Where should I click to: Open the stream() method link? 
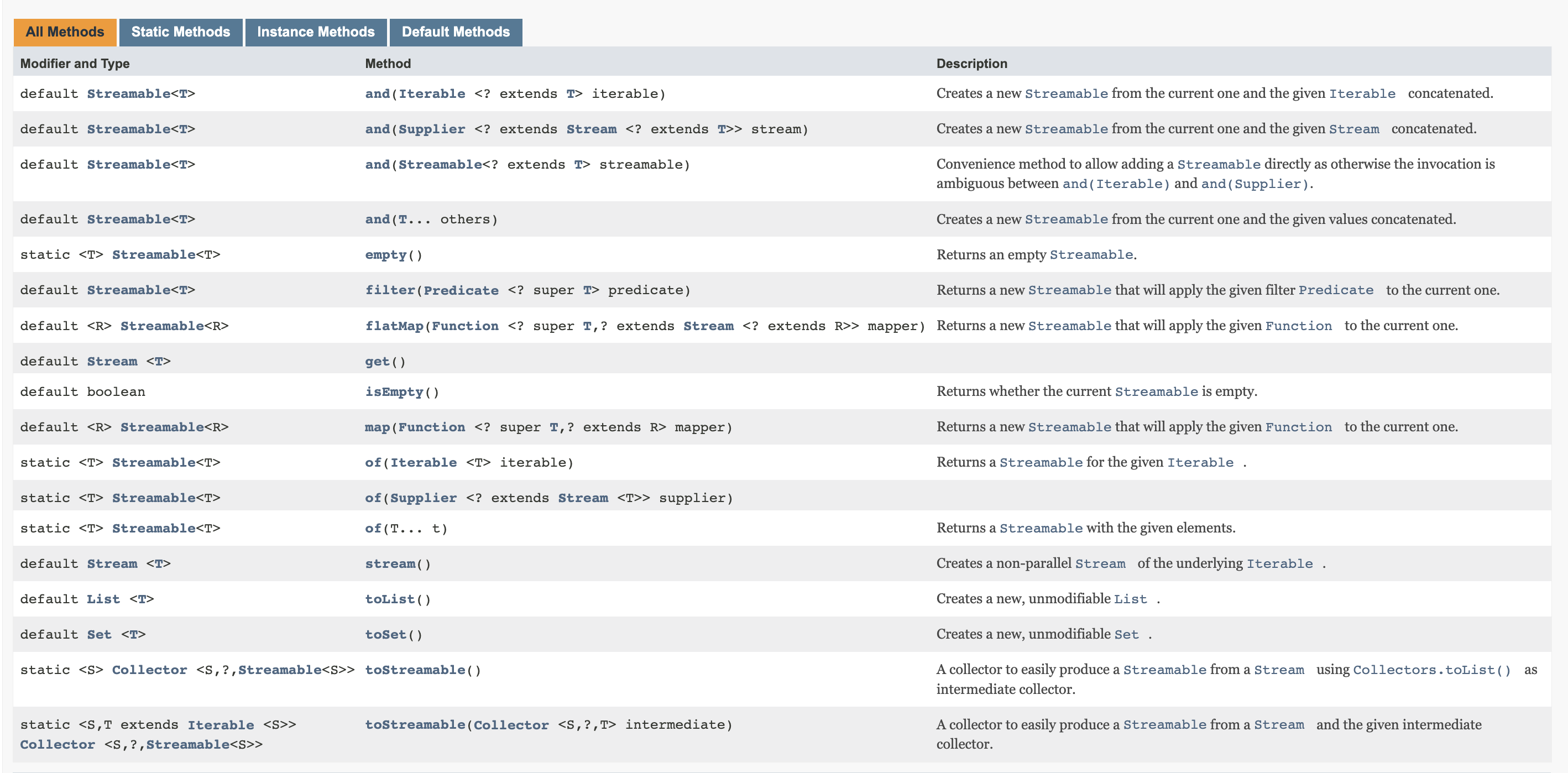[x=390, y=563]
